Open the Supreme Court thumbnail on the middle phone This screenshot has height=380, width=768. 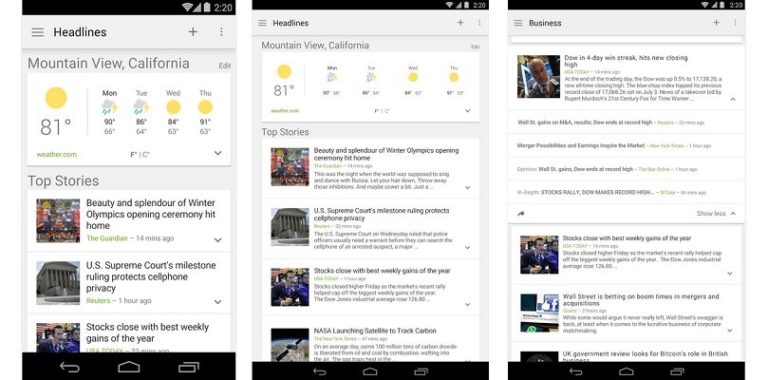(x=290, y=227)
